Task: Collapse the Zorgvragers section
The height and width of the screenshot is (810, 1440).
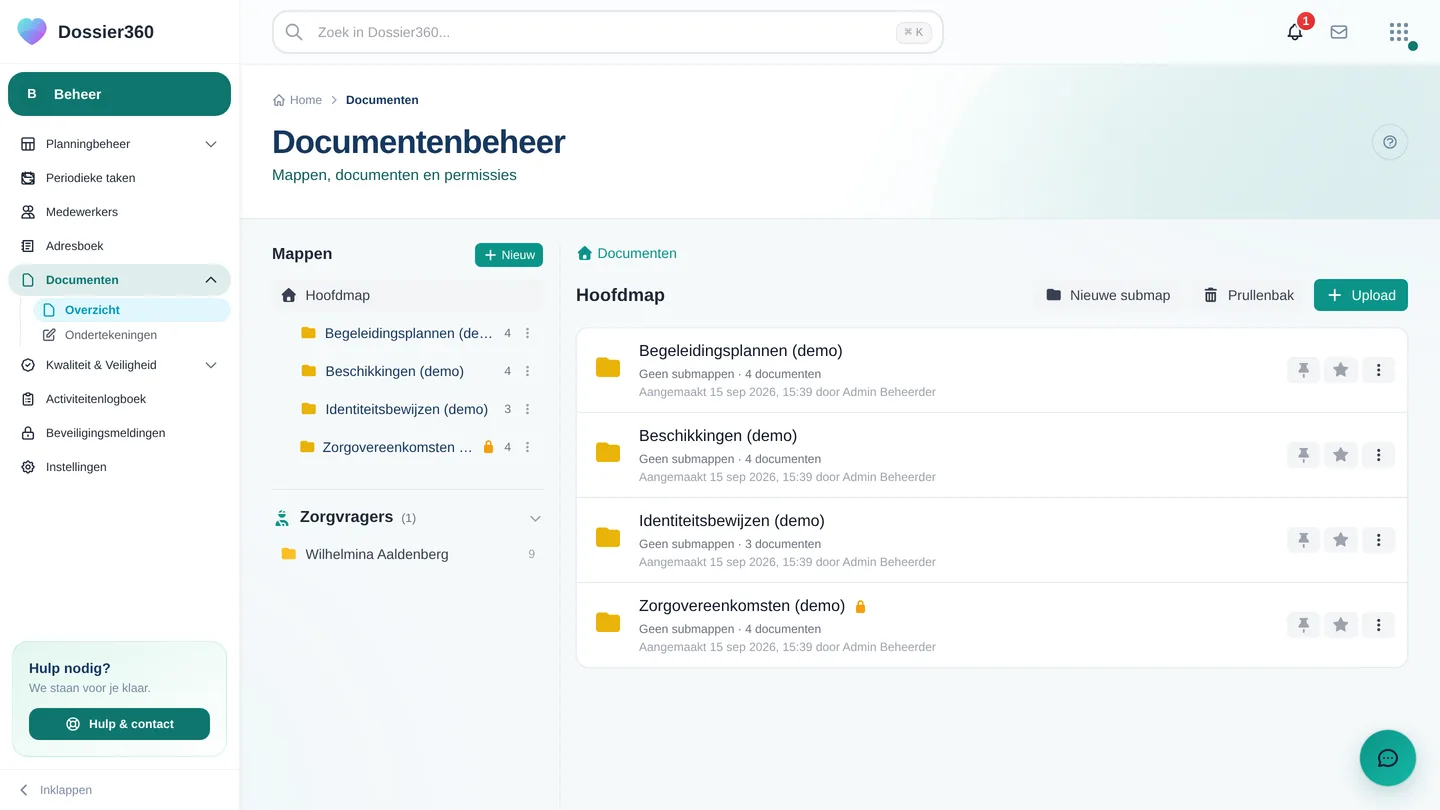Action: coord(535,518)
